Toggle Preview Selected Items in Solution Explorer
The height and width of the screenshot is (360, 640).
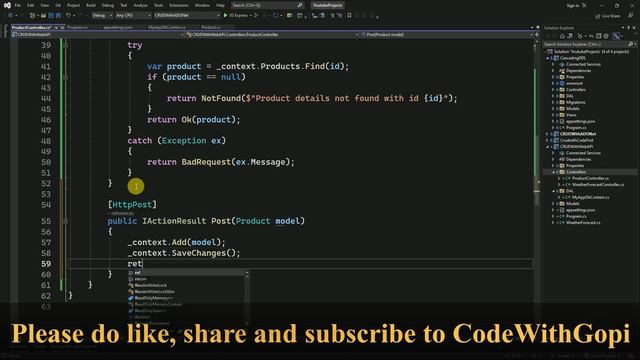coord(617,36)
